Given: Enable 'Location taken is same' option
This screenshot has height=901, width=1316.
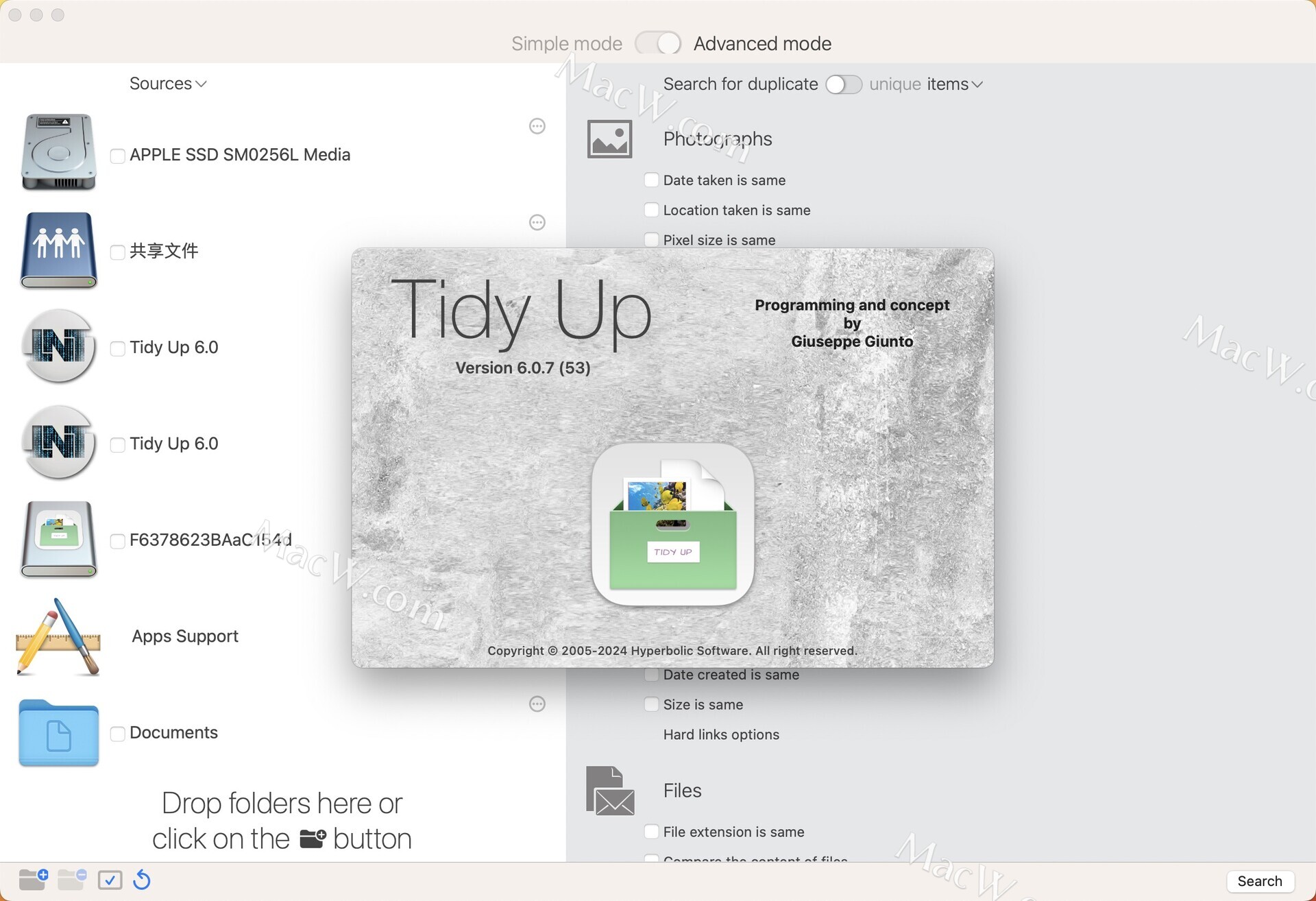Looking at the screenshot, I should tap(651, 210).
